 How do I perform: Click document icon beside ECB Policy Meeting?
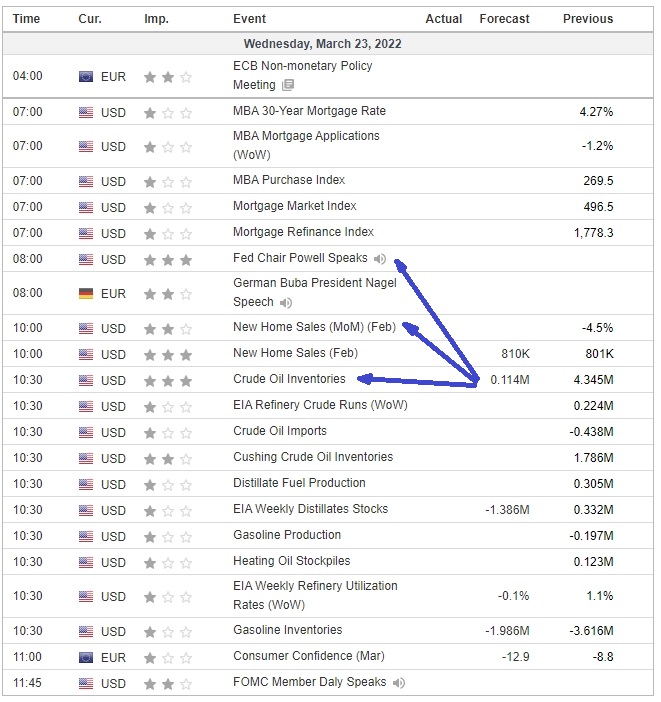288,85
